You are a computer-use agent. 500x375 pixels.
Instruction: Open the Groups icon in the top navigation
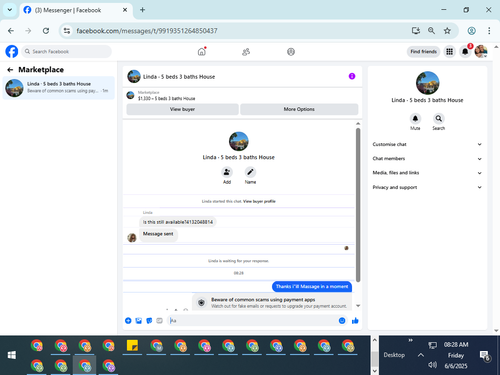(291, 52)
